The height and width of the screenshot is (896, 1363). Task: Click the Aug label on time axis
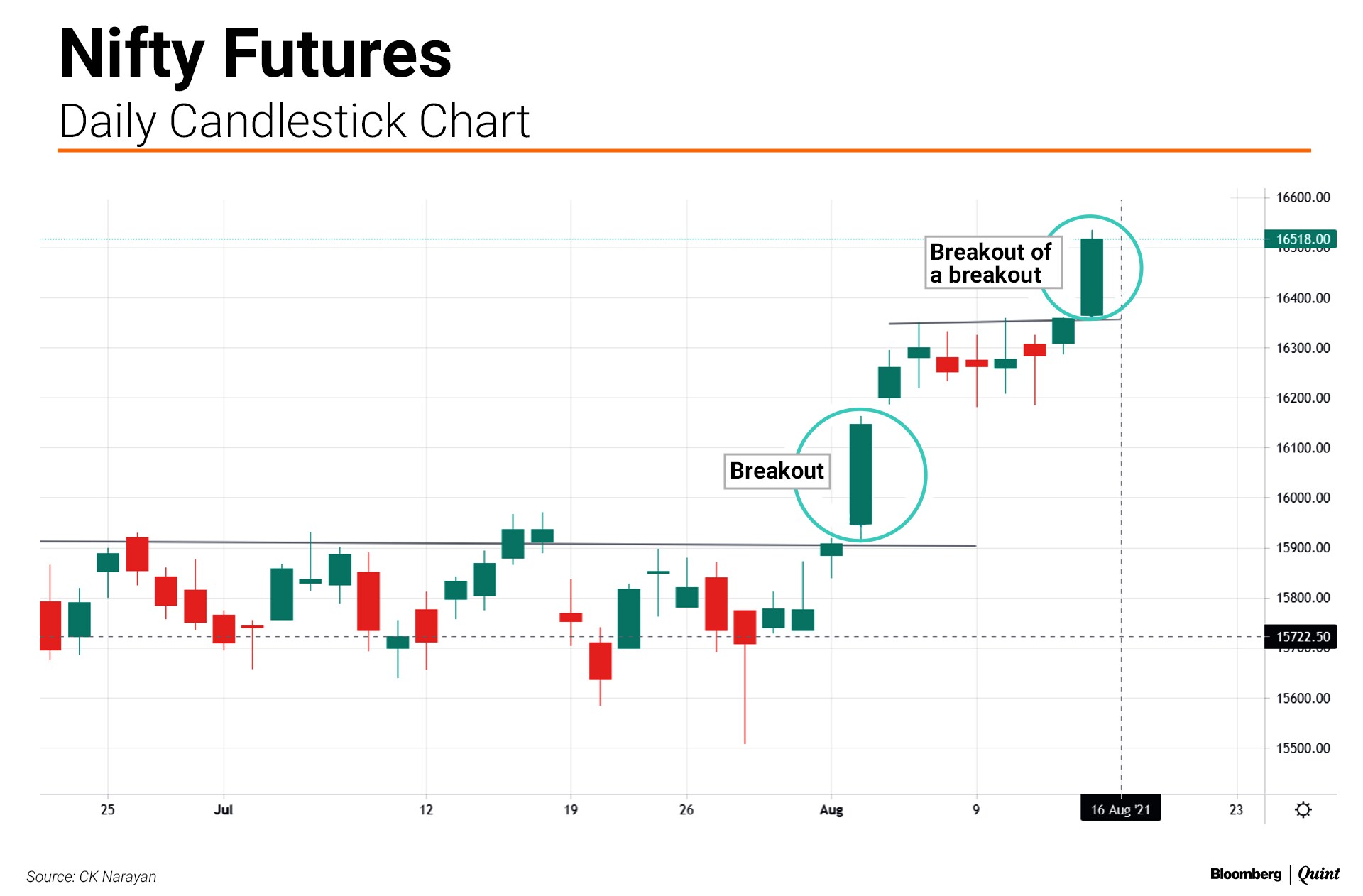[831, 810]
